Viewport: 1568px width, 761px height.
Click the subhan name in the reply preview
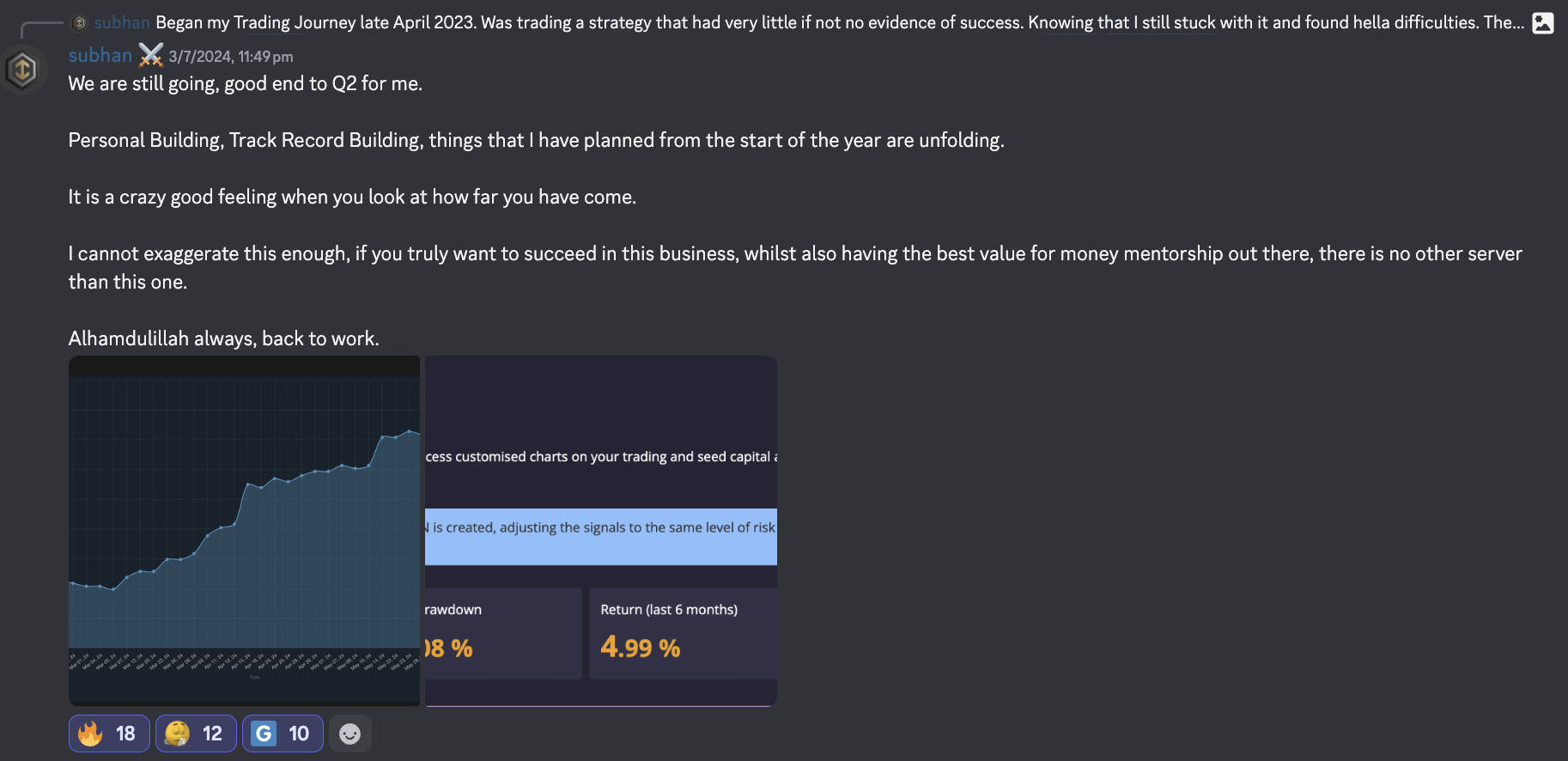click(122, 23)
